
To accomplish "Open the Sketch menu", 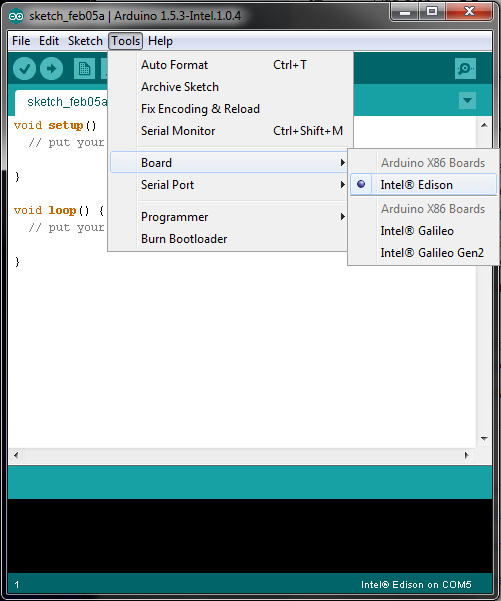I will 85,41.
